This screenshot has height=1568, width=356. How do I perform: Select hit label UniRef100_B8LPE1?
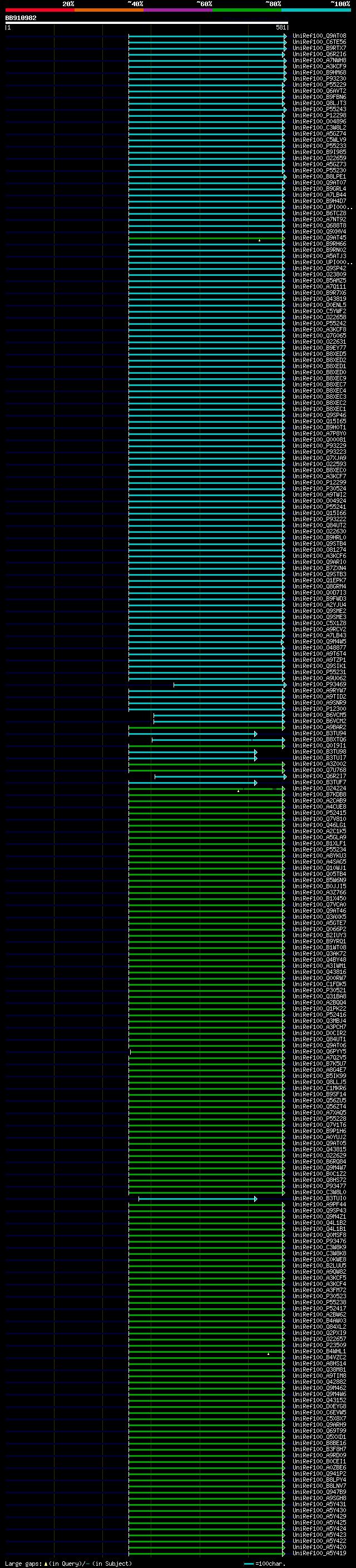pos(319,176)
